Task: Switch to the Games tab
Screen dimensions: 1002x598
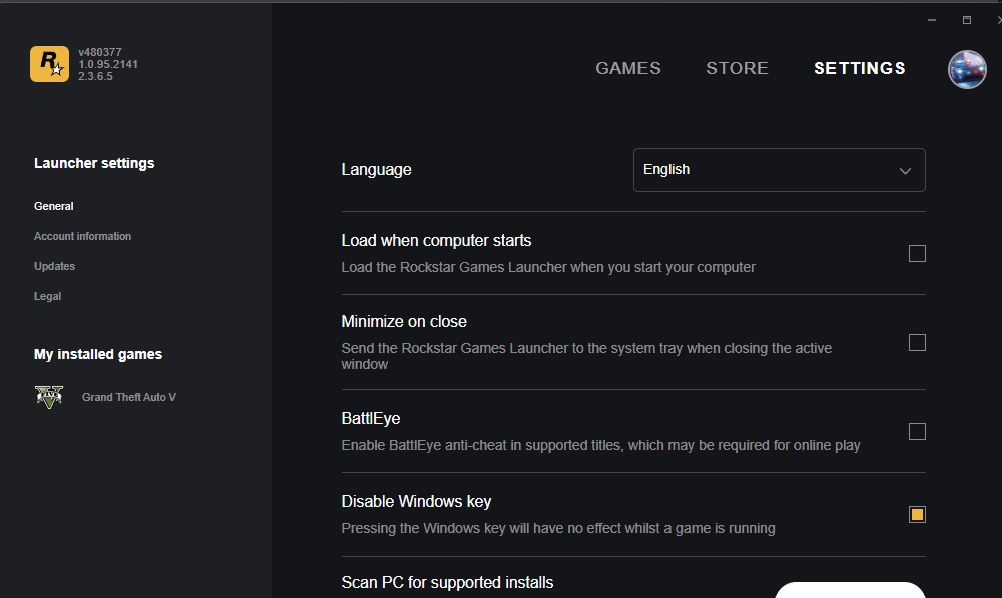Action: point(628,69)
